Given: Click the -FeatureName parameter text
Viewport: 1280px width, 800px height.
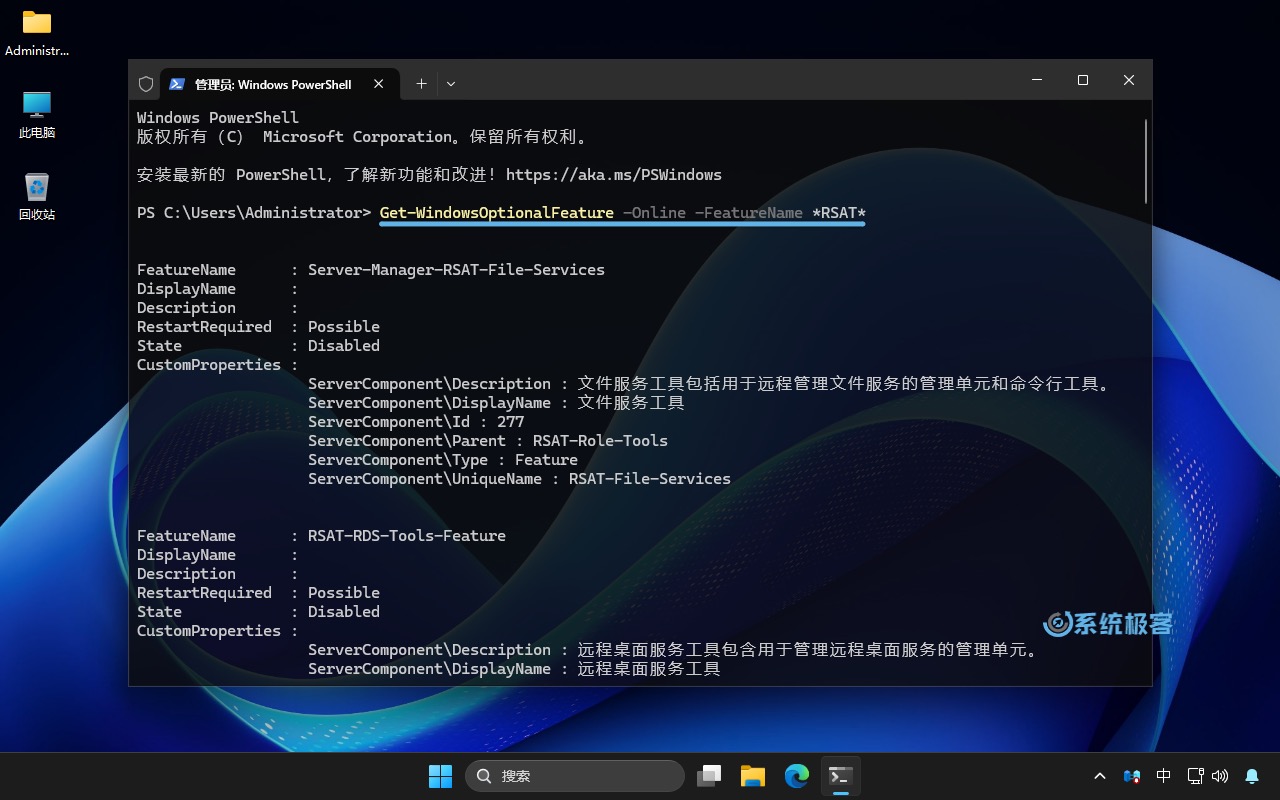Looking at the screenshot, I should (x=748, y=213).
